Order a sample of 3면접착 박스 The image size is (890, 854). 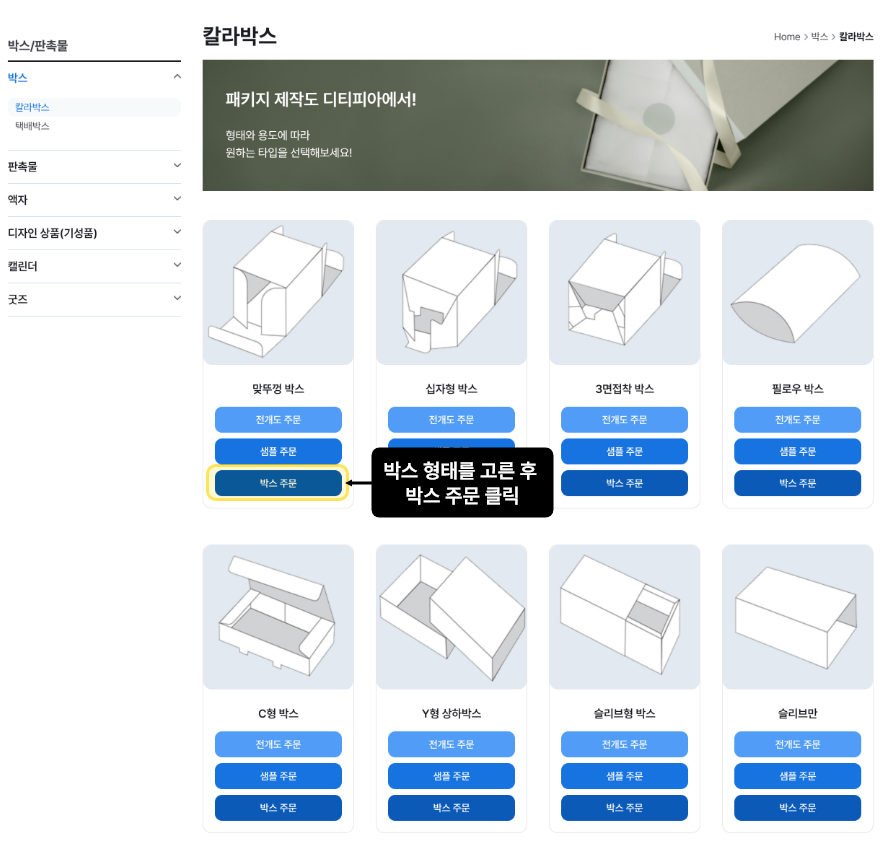point(624,452)
